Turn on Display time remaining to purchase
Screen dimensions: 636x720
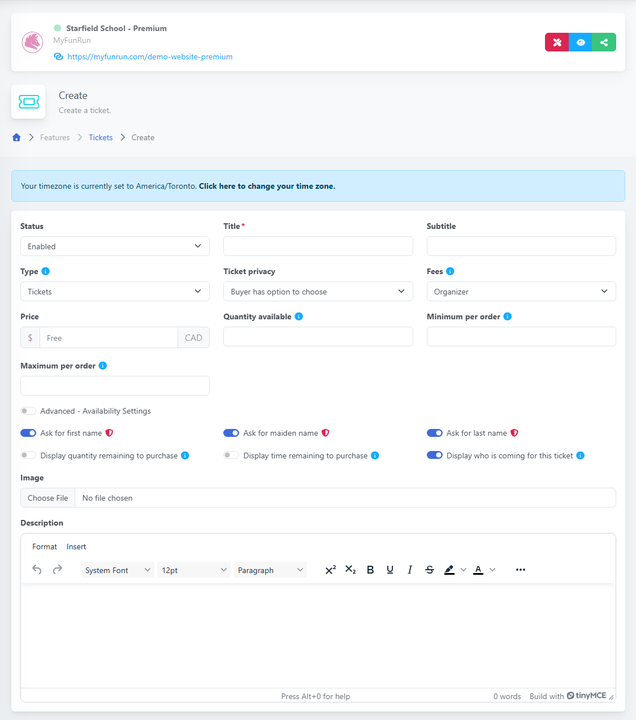point(231,455)
